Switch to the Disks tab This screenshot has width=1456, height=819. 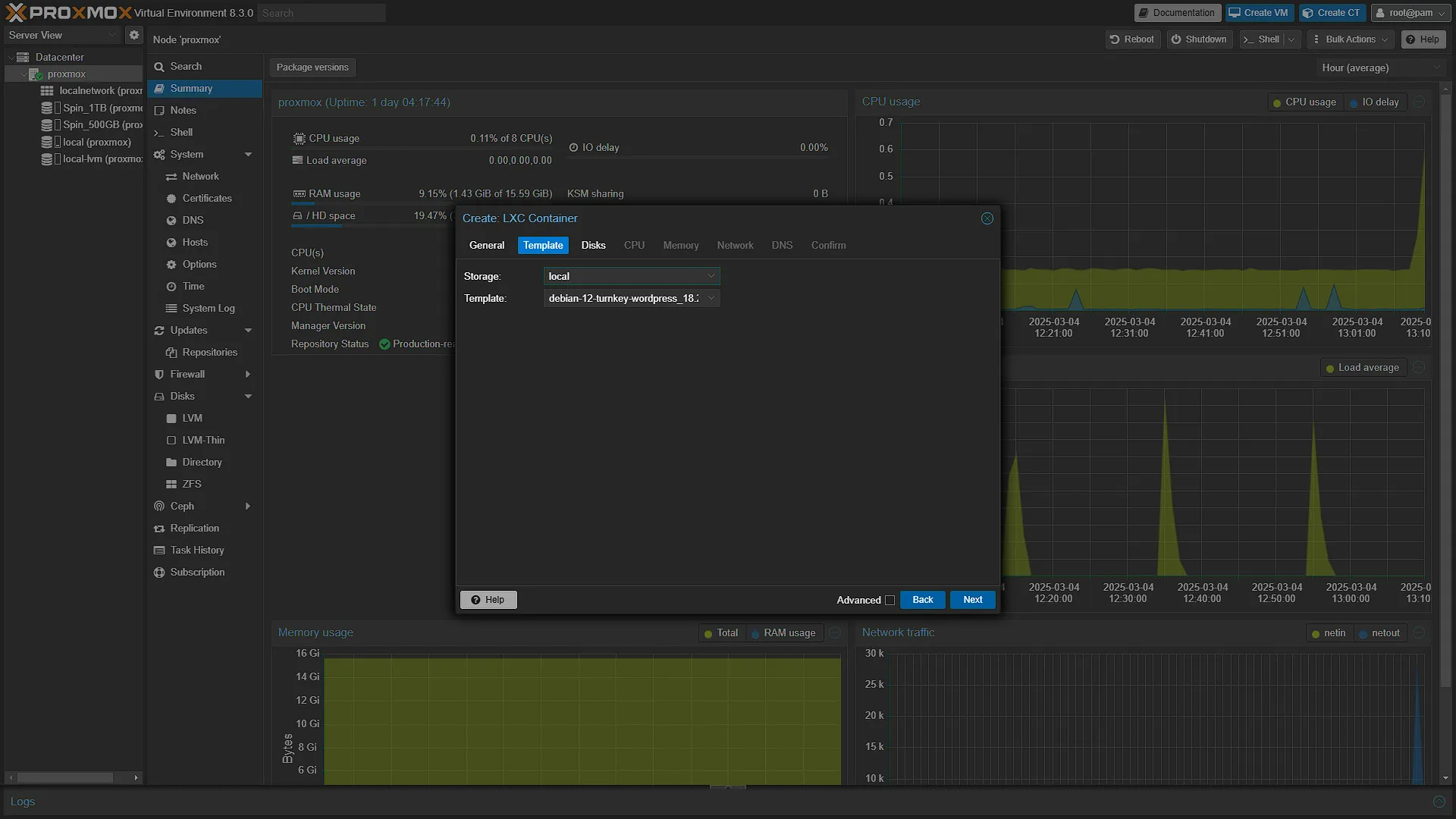coord(593,245)
